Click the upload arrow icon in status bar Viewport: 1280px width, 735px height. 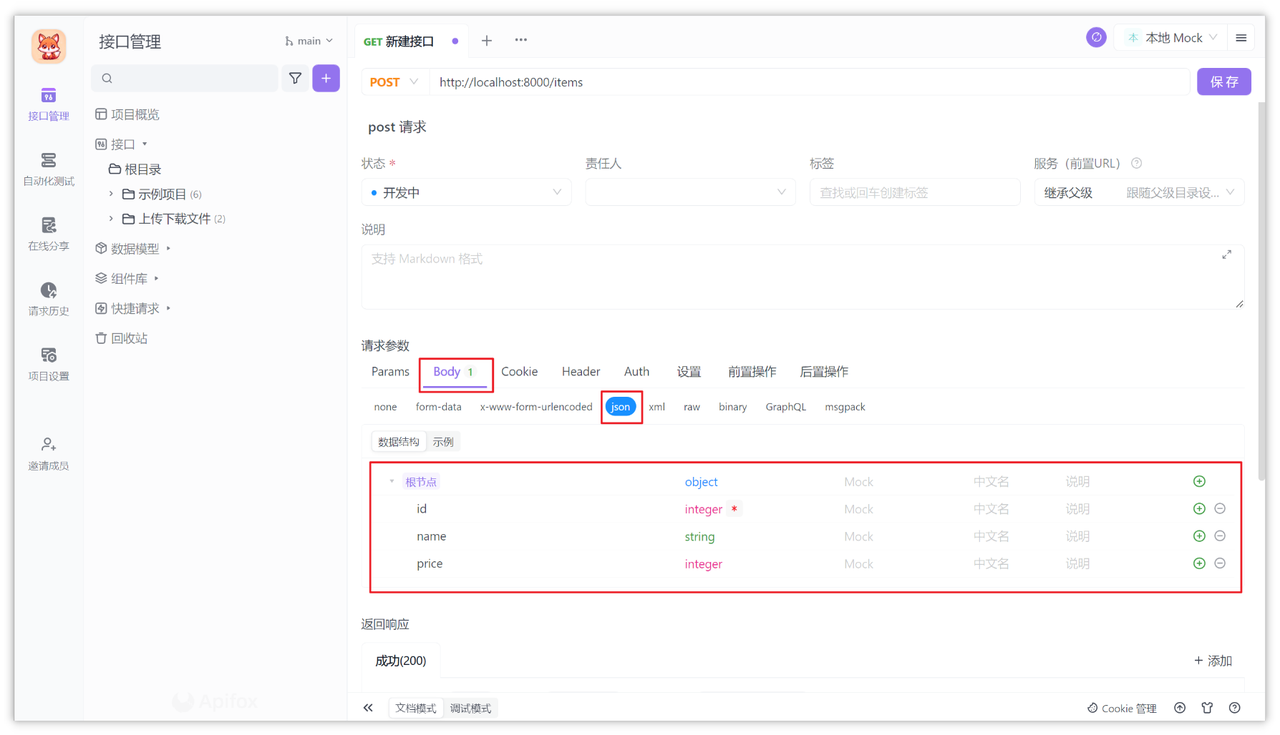pos(1180,708)
